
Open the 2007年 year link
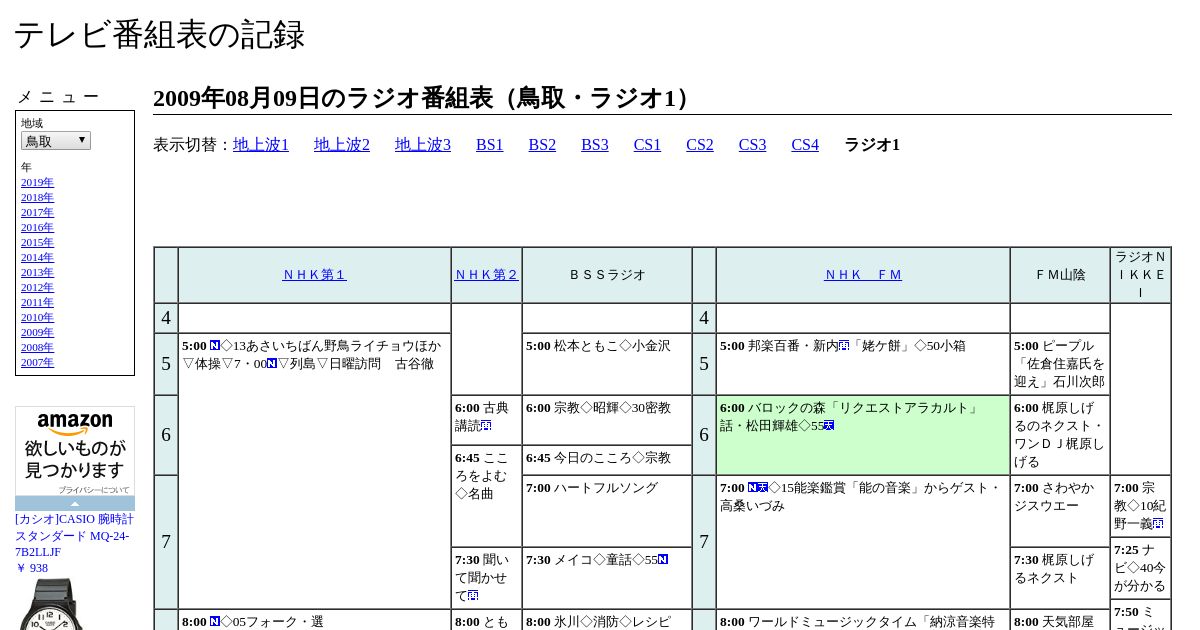[x=37, y=362]
